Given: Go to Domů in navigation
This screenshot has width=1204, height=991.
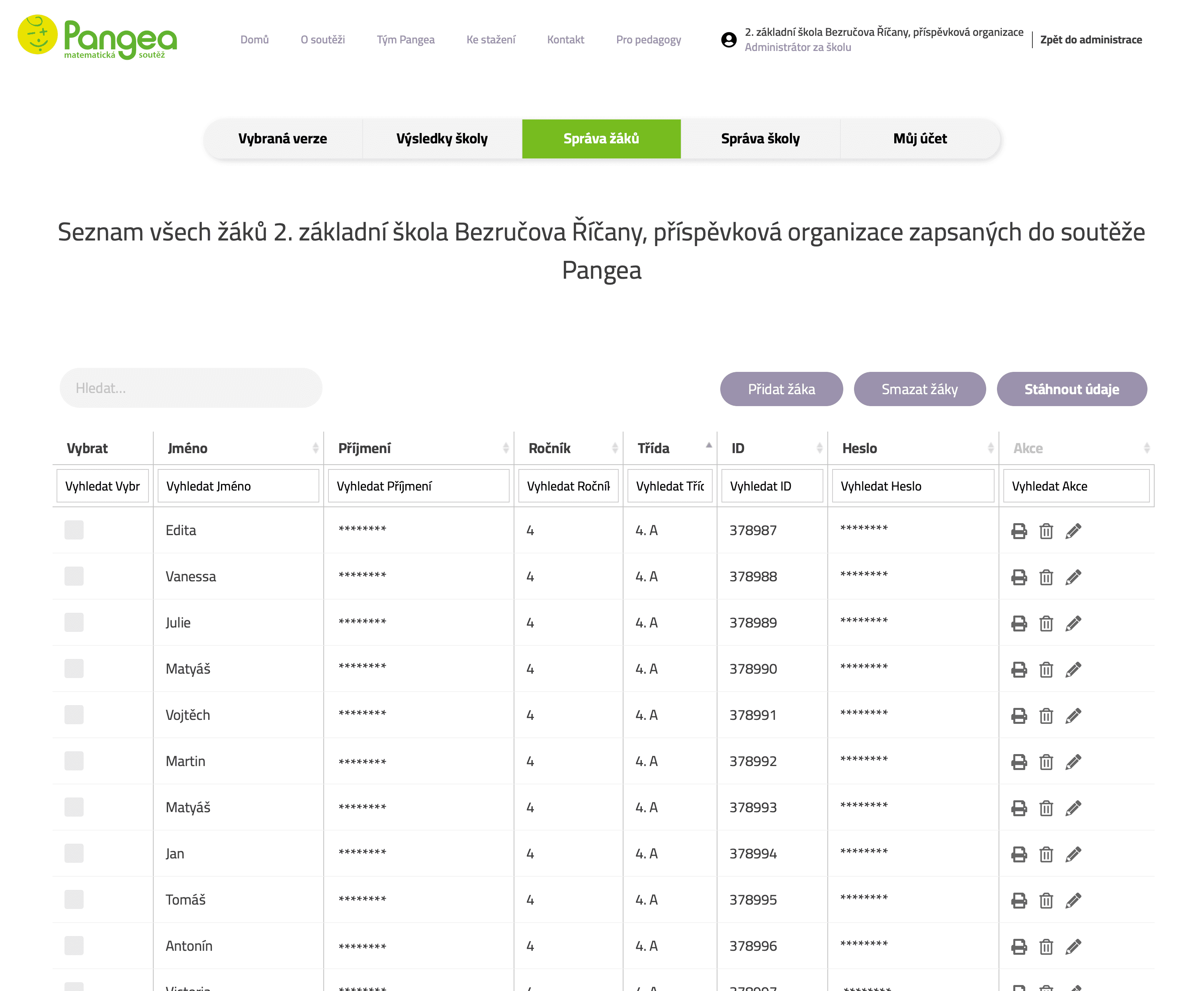Looking at the screenshot, I should [254, 39].
